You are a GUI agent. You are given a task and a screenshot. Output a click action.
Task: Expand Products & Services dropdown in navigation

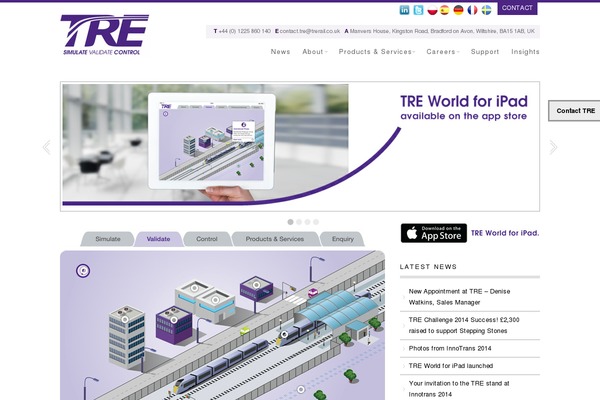tap(377, 52)
